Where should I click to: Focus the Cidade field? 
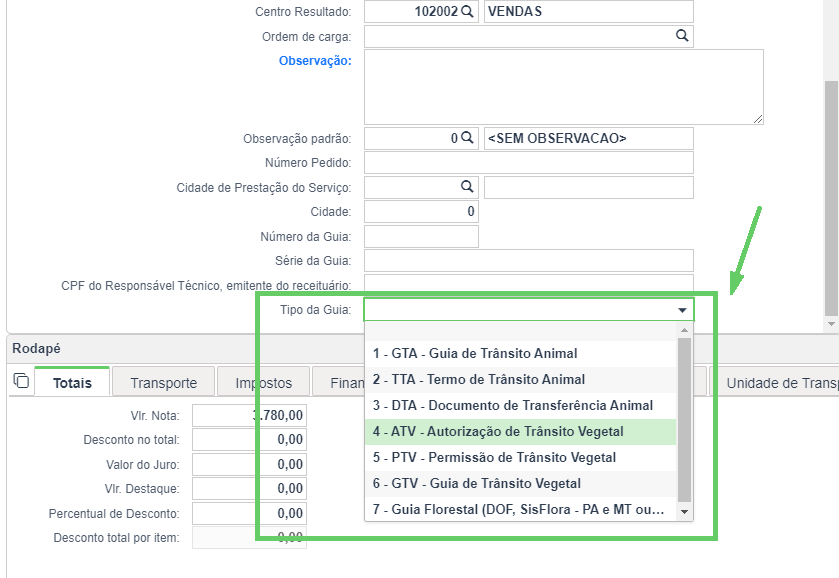tap(421, 211)
